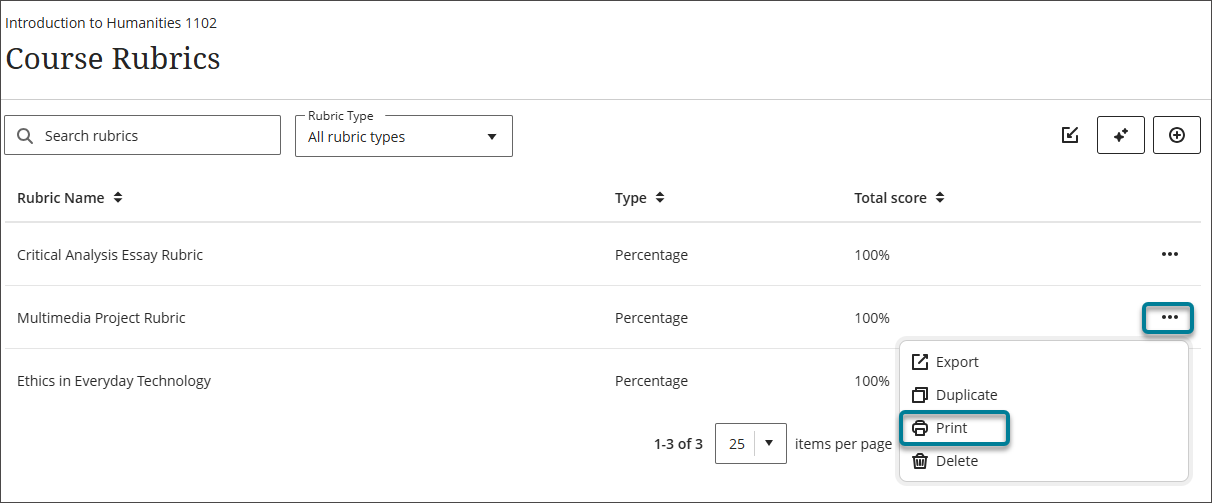
Task: Open the import rubric icon
Action: tap(1070, 135)
